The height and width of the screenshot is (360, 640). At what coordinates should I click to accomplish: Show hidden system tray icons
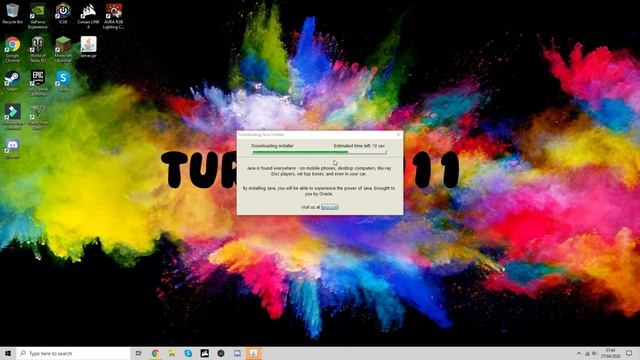pyautogui.click(x=579, y=353)
